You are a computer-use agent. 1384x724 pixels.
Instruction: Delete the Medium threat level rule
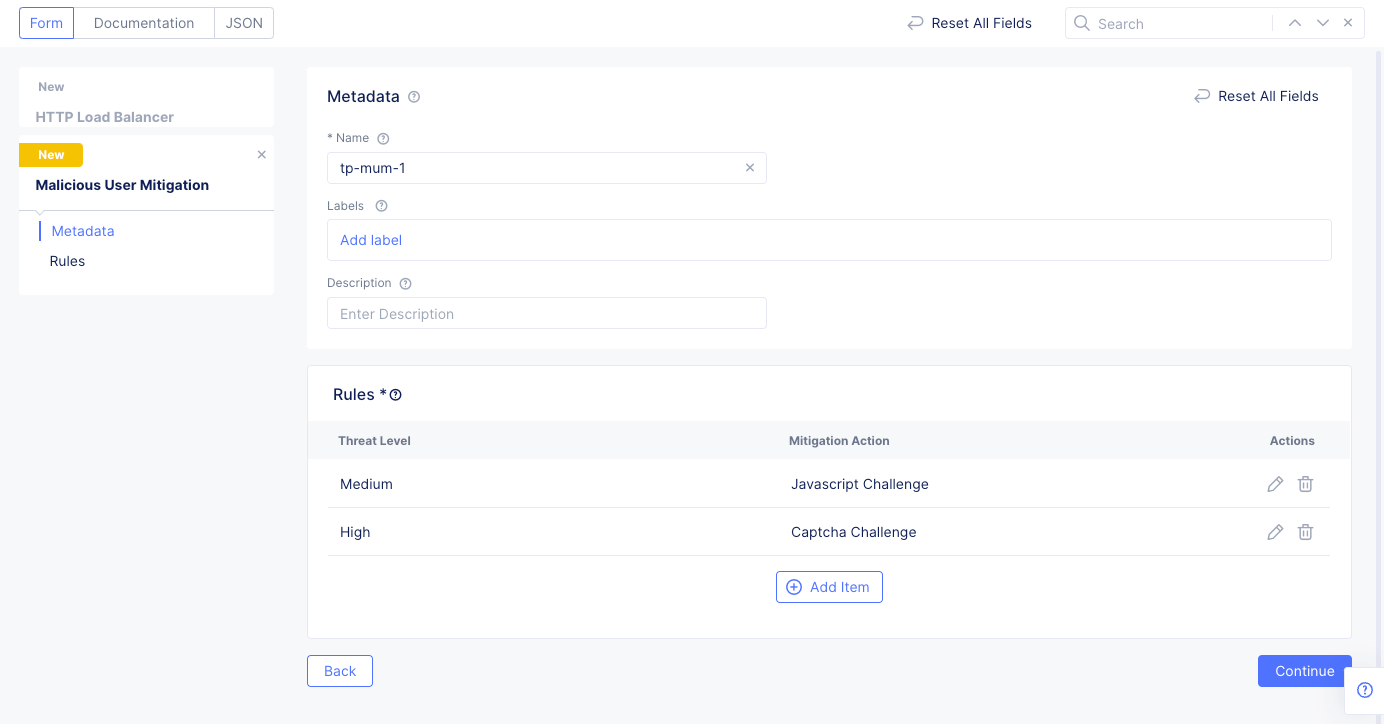click(1305, 483)
